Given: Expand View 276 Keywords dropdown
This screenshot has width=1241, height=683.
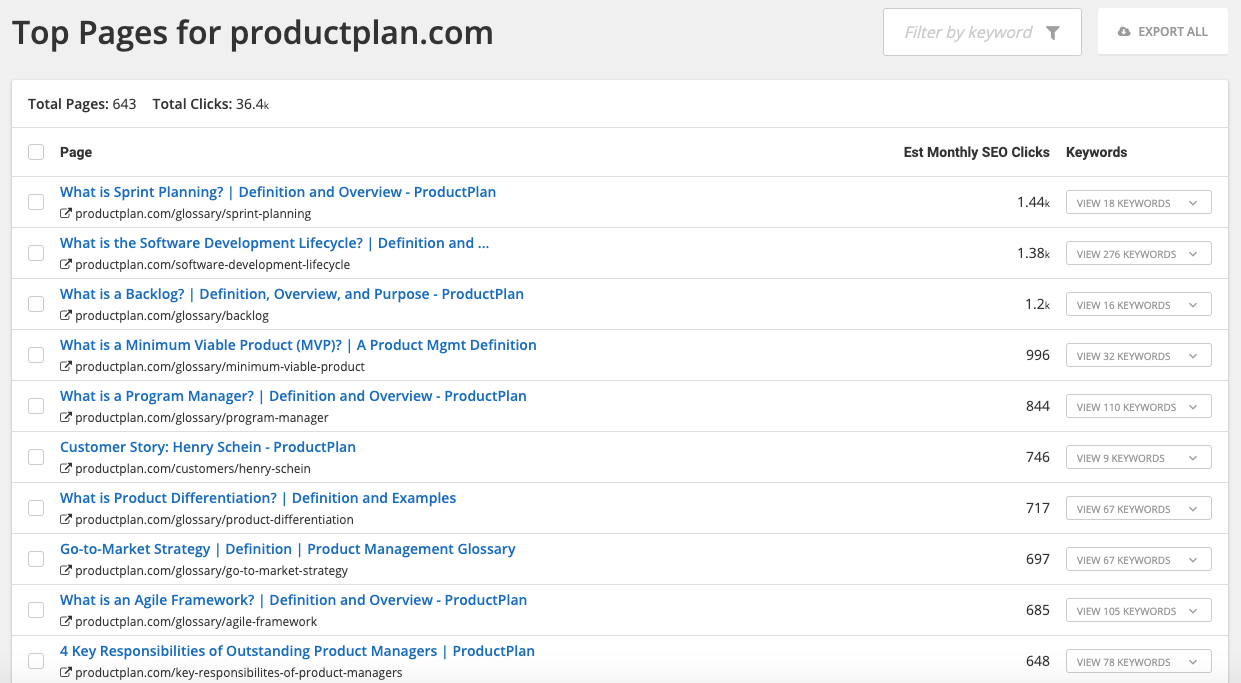Looking at the screenshot, I should [1138, 254].
